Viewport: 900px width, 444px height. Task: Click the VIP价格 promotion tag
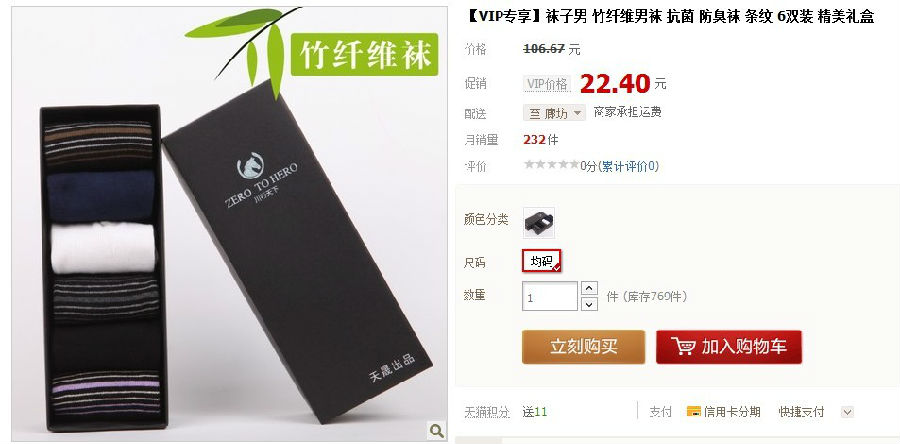546,84
